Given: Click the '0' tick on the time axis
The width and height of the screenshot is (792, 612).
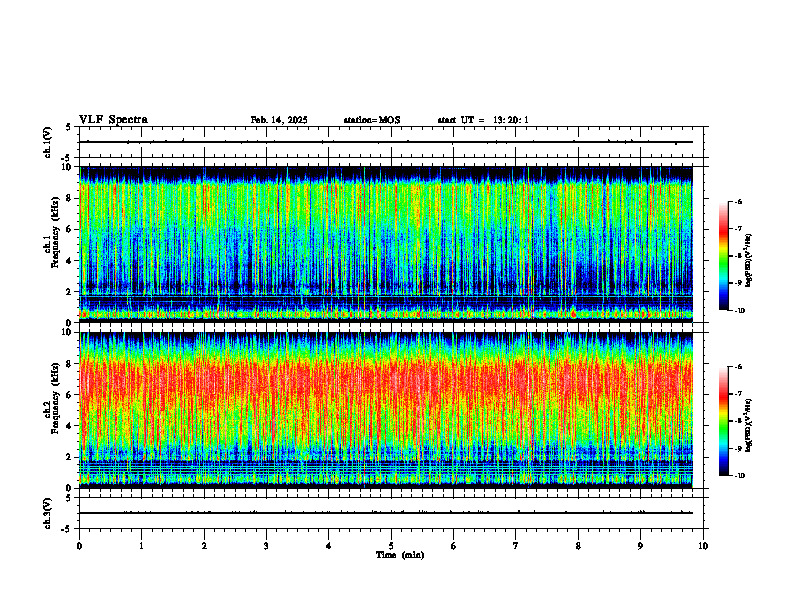Looking at the screenshot, I should click(79, 546).
